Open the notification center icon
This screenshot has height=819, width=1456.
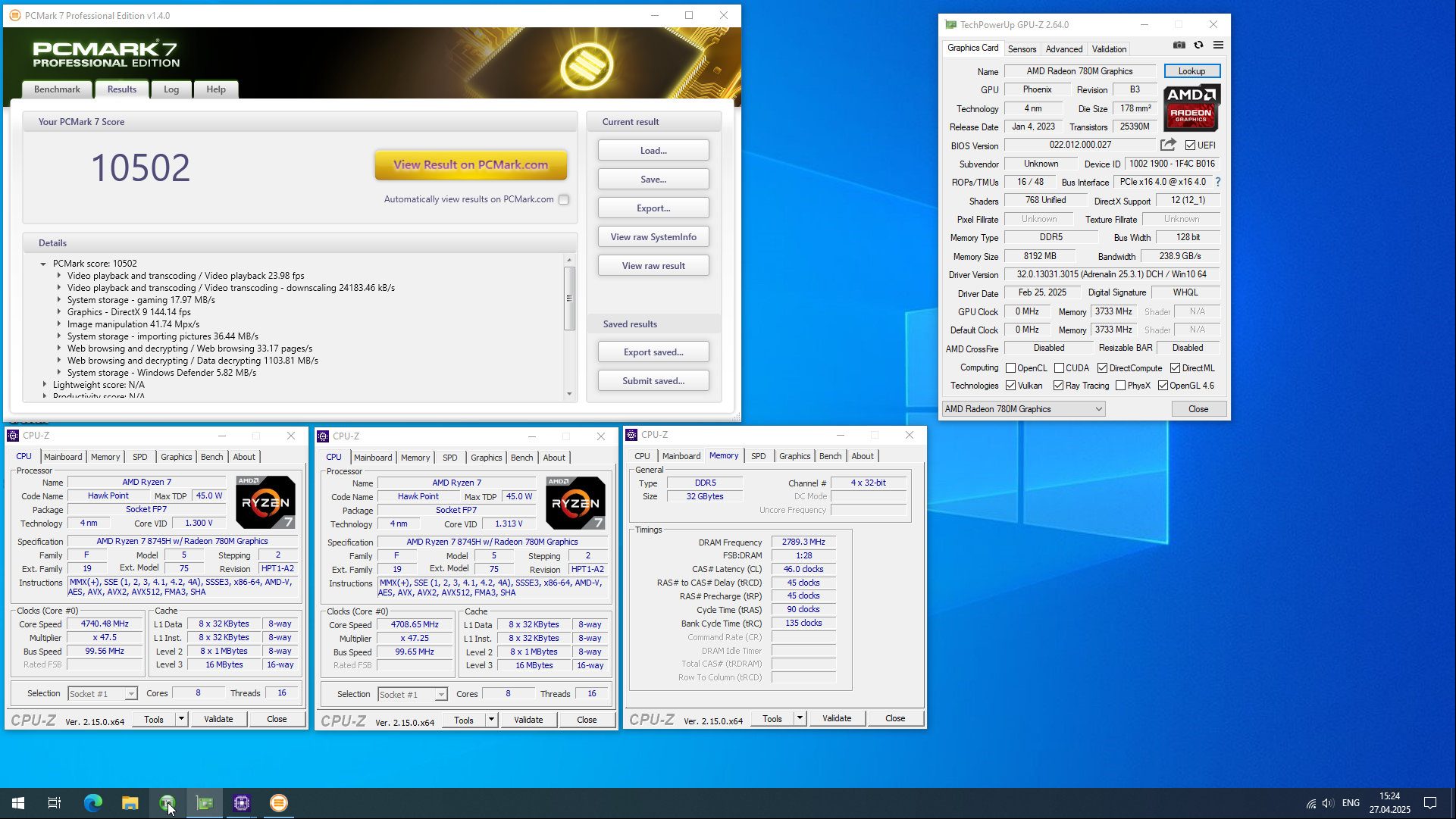pos(1430,803)
